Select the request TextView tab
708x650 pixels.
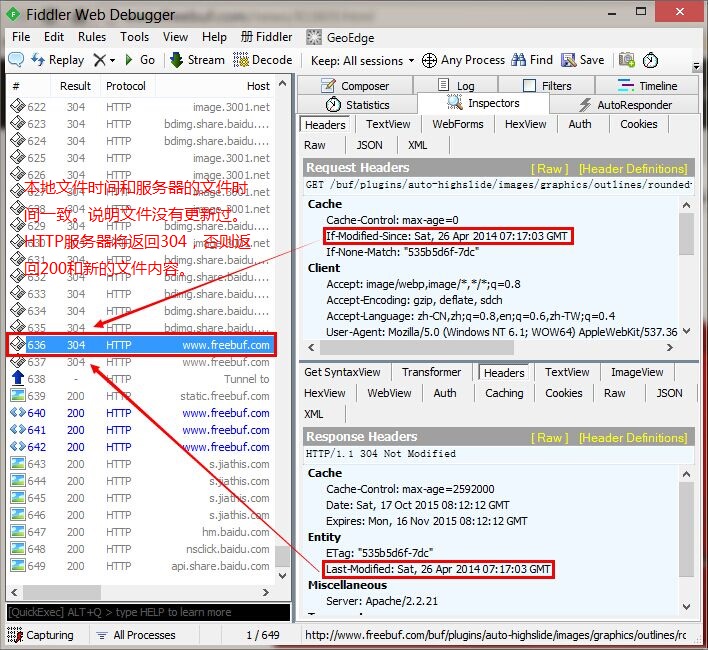388,124
